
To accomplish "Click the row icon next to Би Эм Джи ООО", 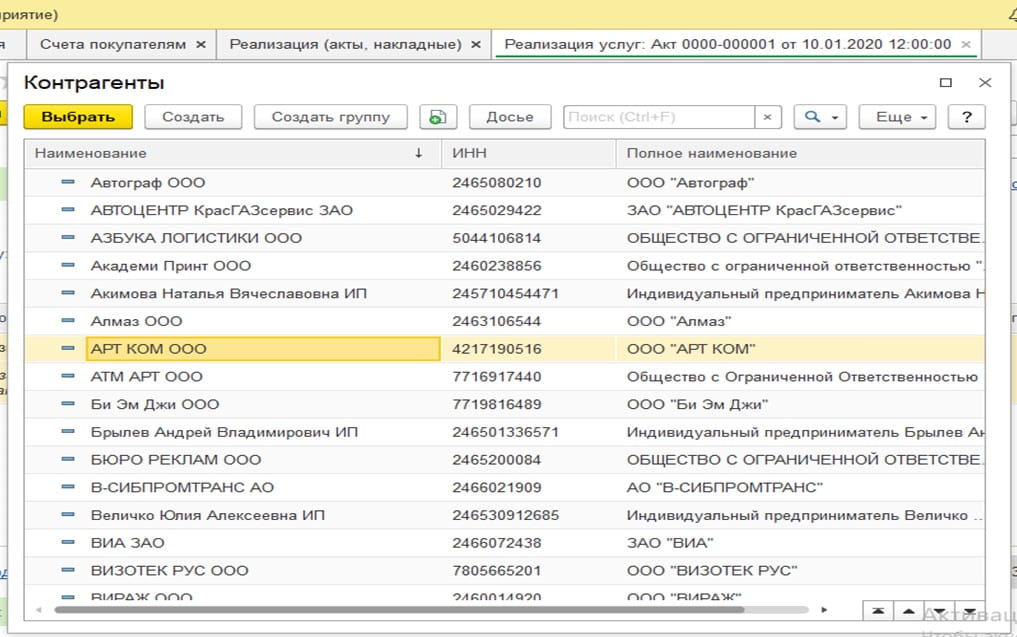I will tap(67, 403).
